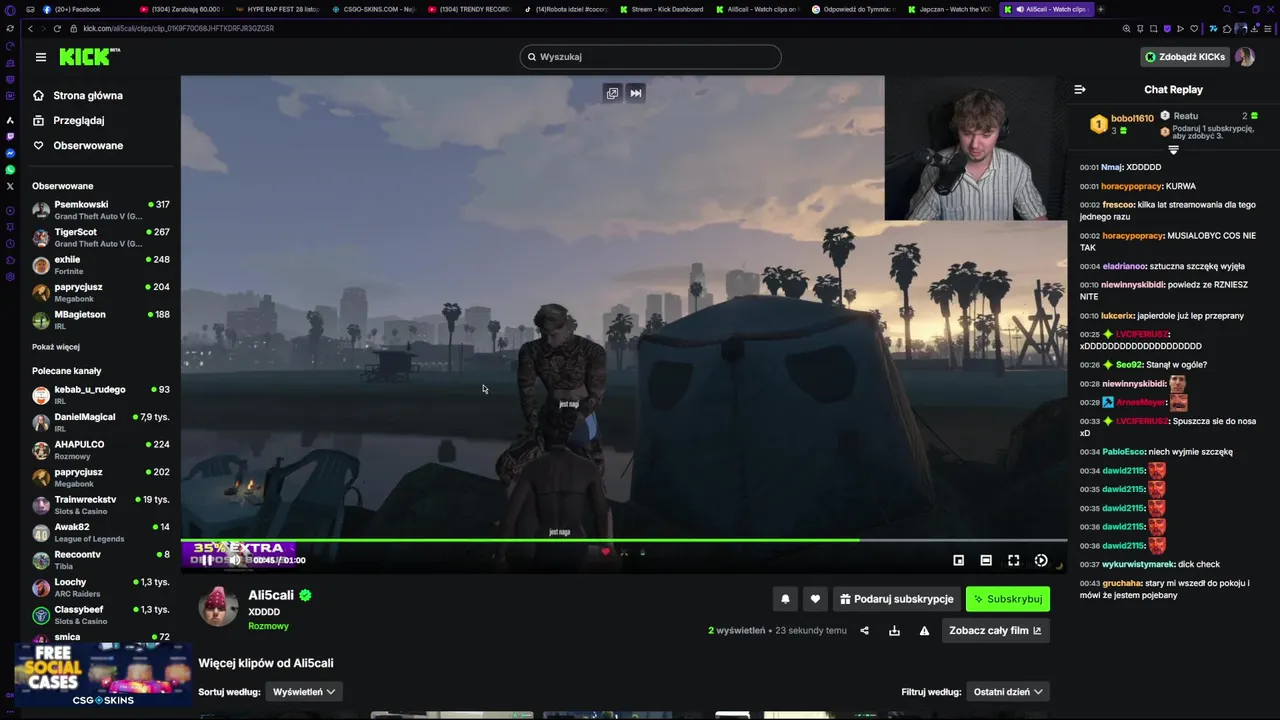This screenshot has height=720, width=1280.
Task: Click bobol1610 top gifter entry
Action: [x=1122, y=124]
